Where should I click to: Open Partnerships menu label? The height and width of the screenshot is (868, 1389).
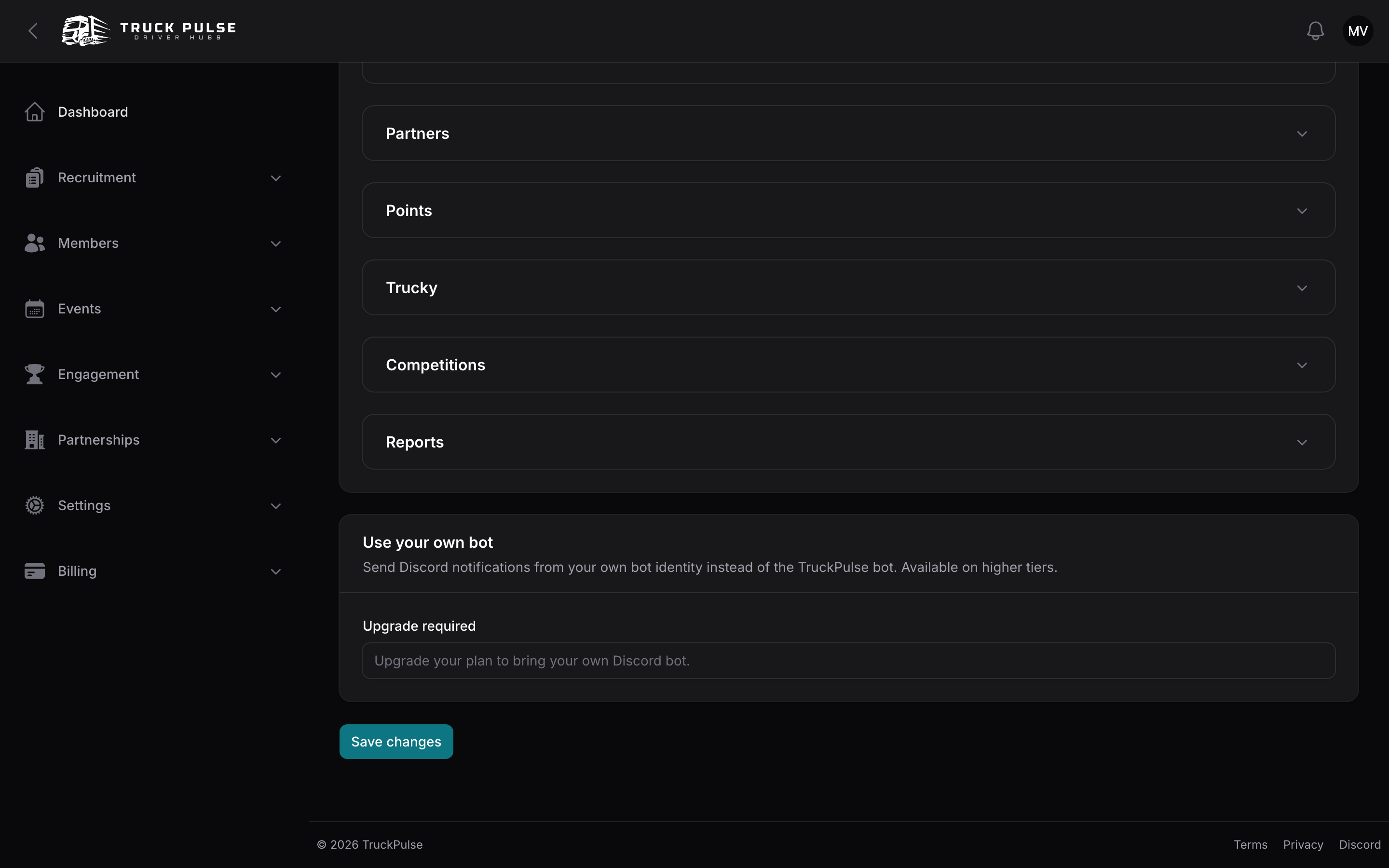click(99, 440)
